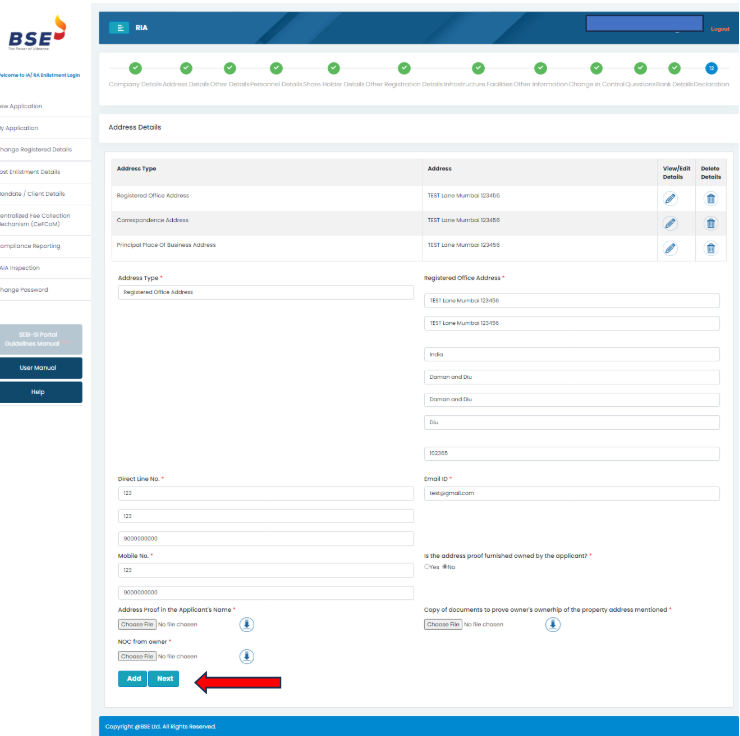The image size is (740, 736).
Task: Open Compliance Reporting in the sidebar
Action: [x=30, y=246]
